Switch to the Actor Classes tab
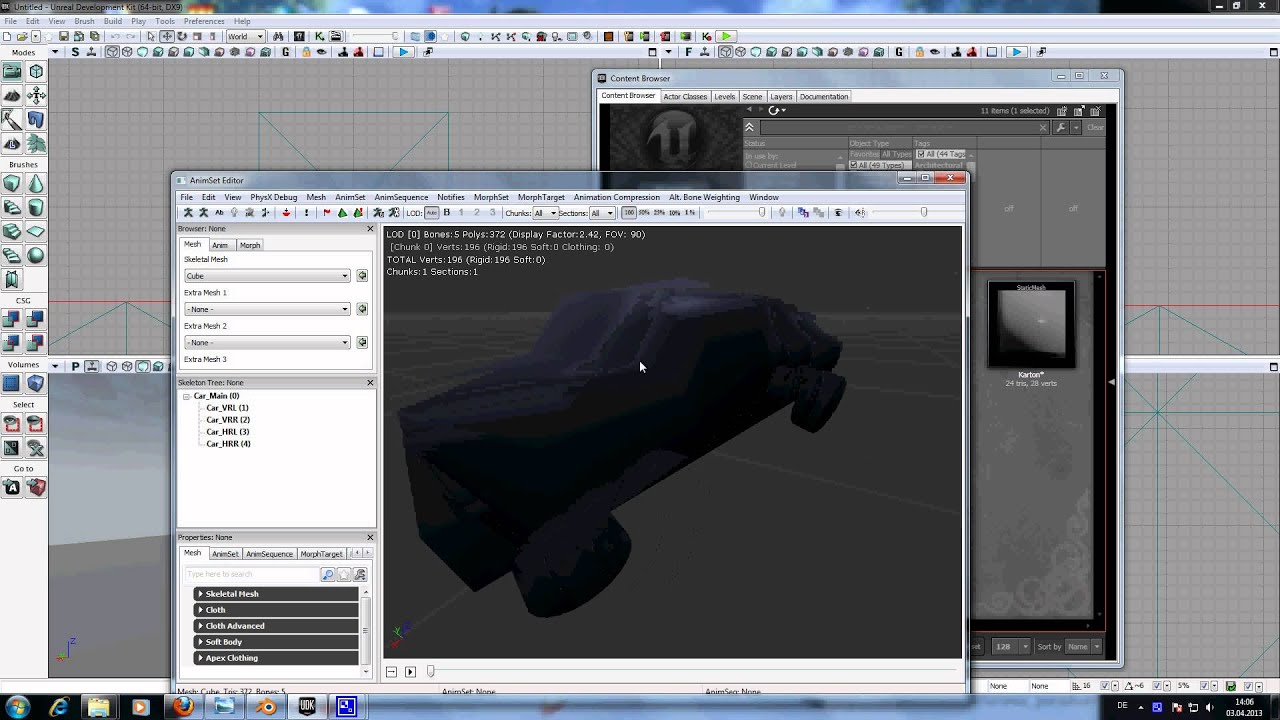This screenshot has height=720, width=1280. 685,96
